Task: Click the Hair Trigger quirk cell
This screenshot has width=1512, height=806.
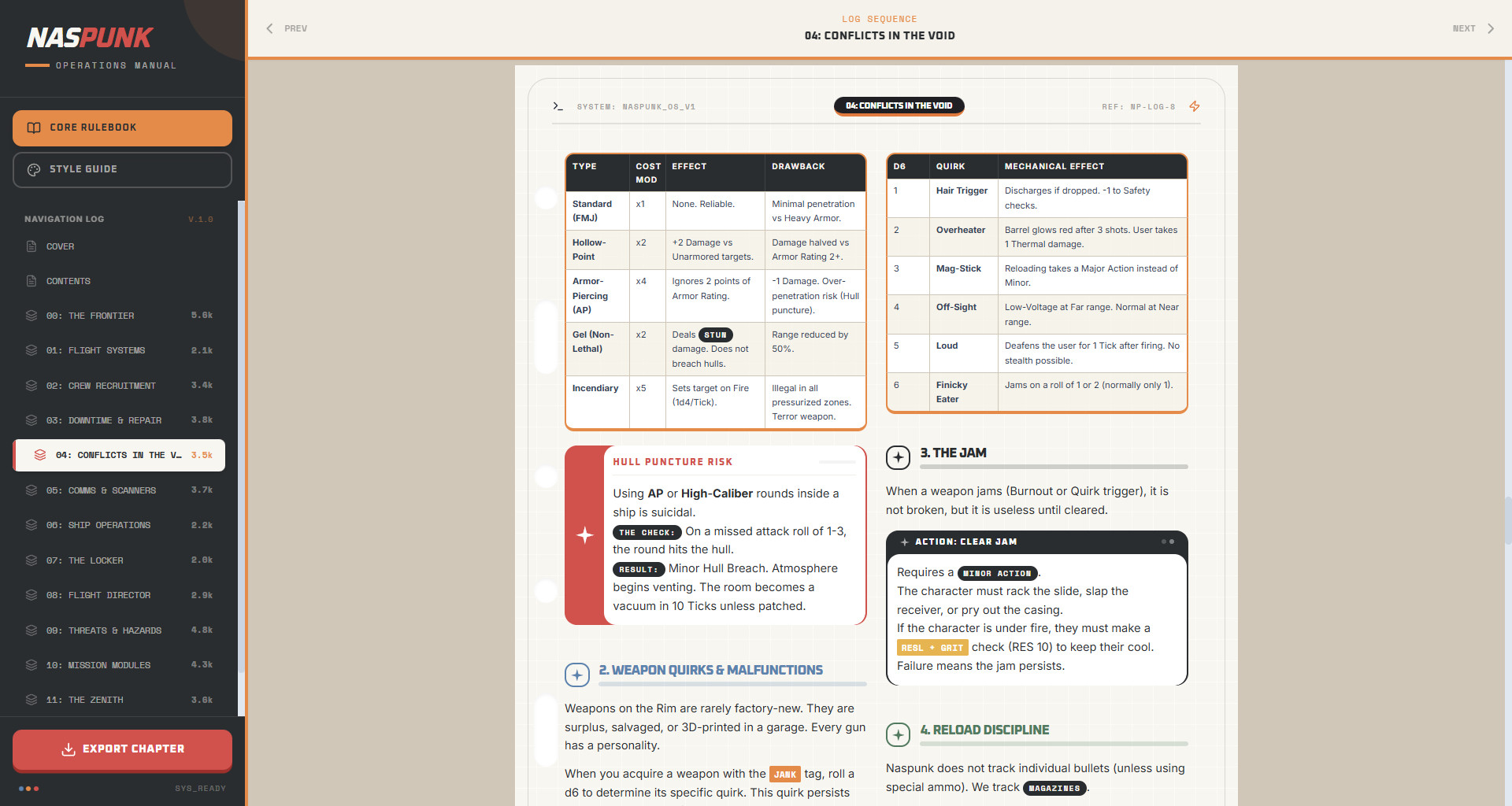Action: (963, 198)
